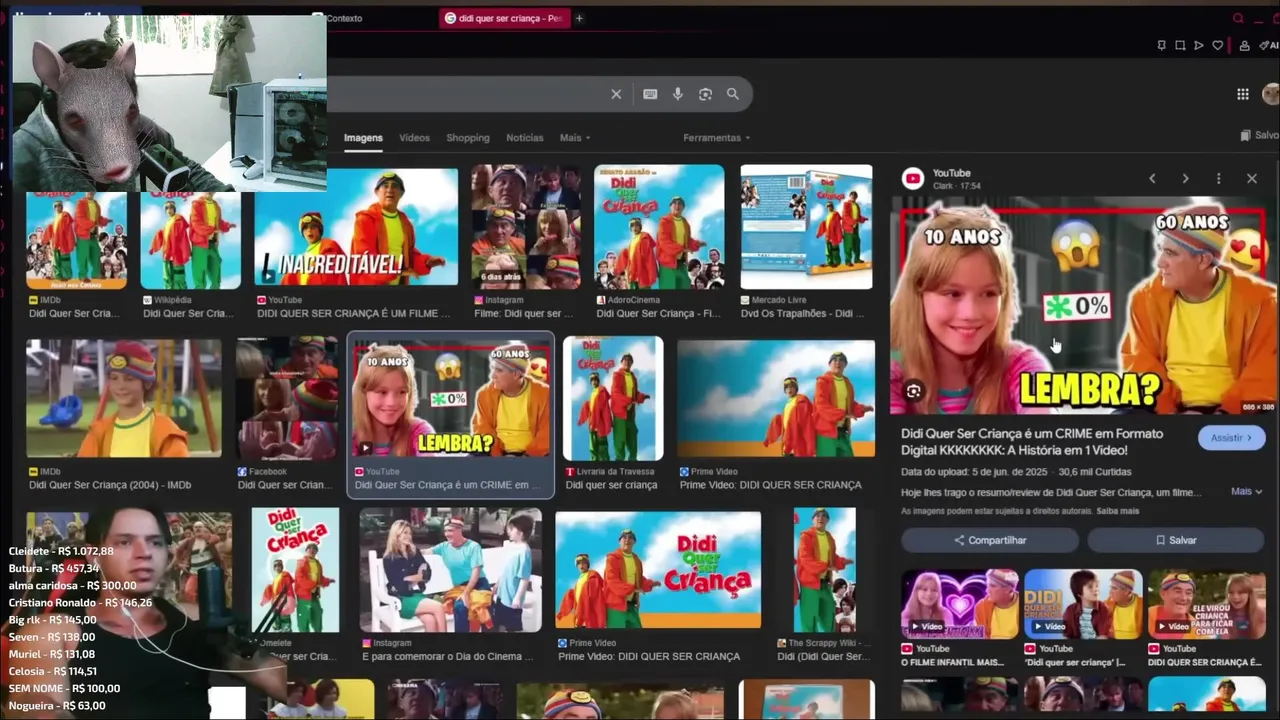The height and width of the screenshot is (720, 1280).
Task: Open the Scrappy Wiki result thumbnail
Action: [825, 570]
